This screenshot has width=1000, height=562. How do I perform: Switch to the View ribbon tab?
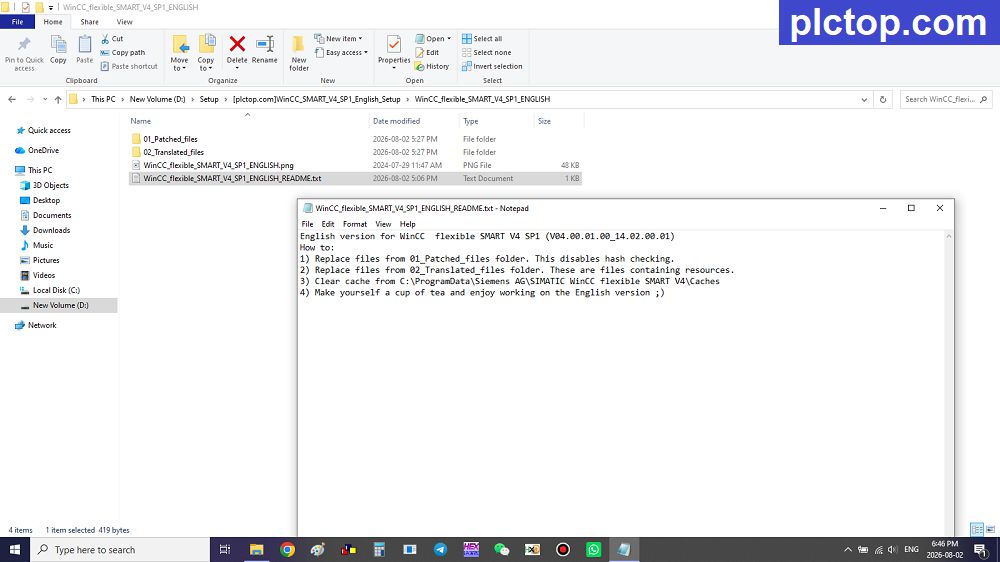pyautogui.click(x=124, y=22)
